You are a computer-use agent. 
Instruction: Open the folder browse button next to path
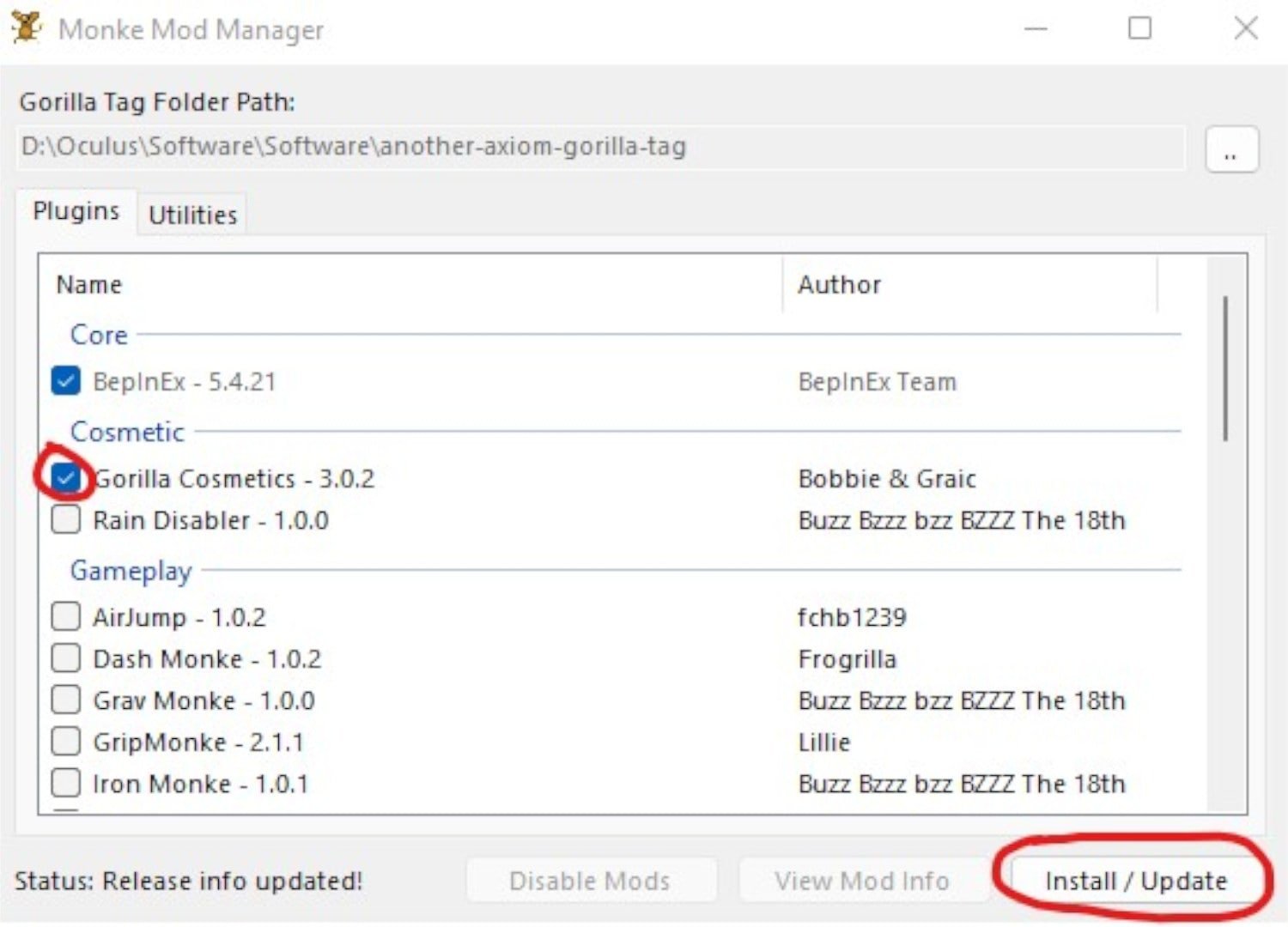coord(1231,149)
